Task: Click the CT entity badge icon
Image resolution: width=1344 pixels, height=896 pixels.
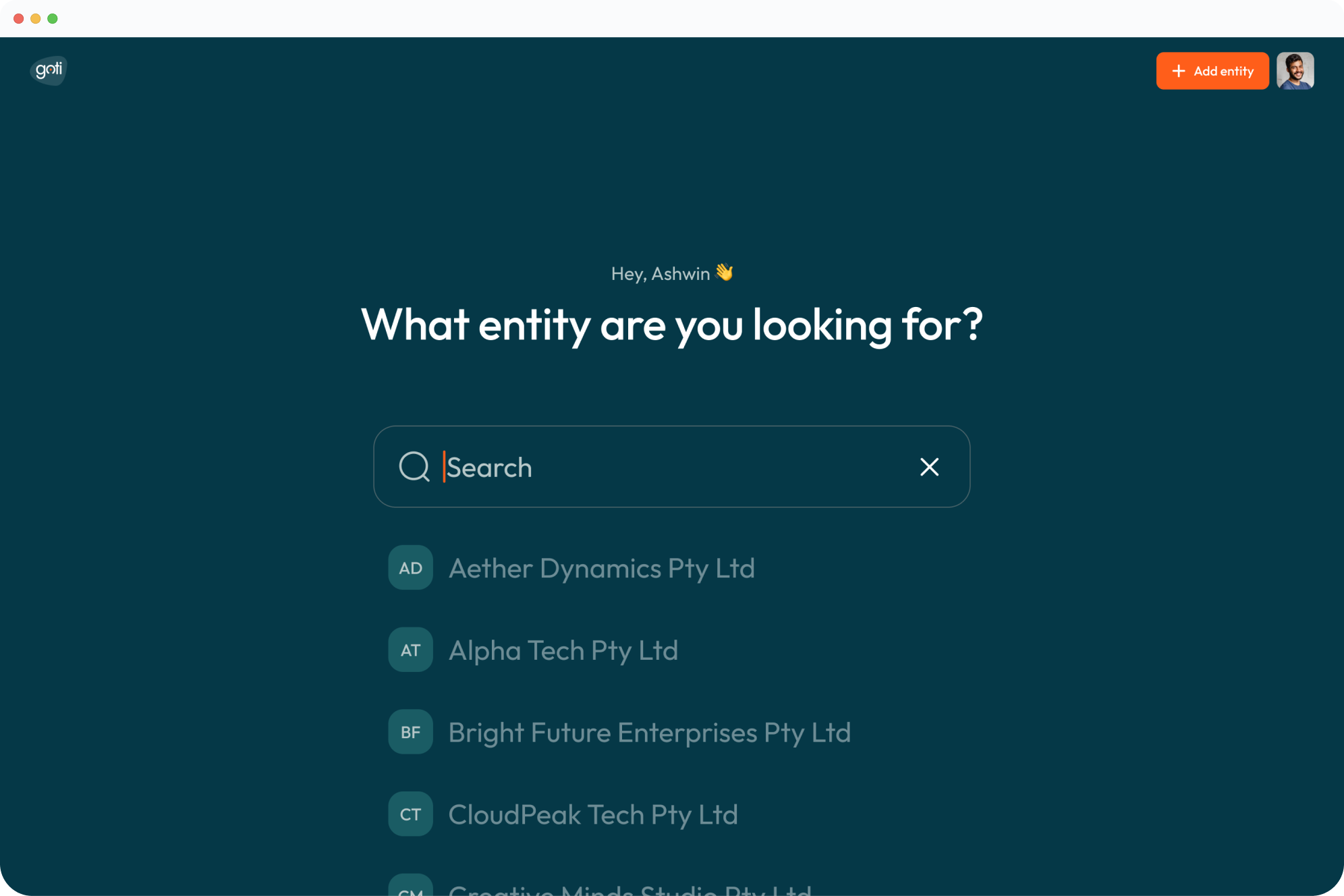Action: [x=410, y=814]
